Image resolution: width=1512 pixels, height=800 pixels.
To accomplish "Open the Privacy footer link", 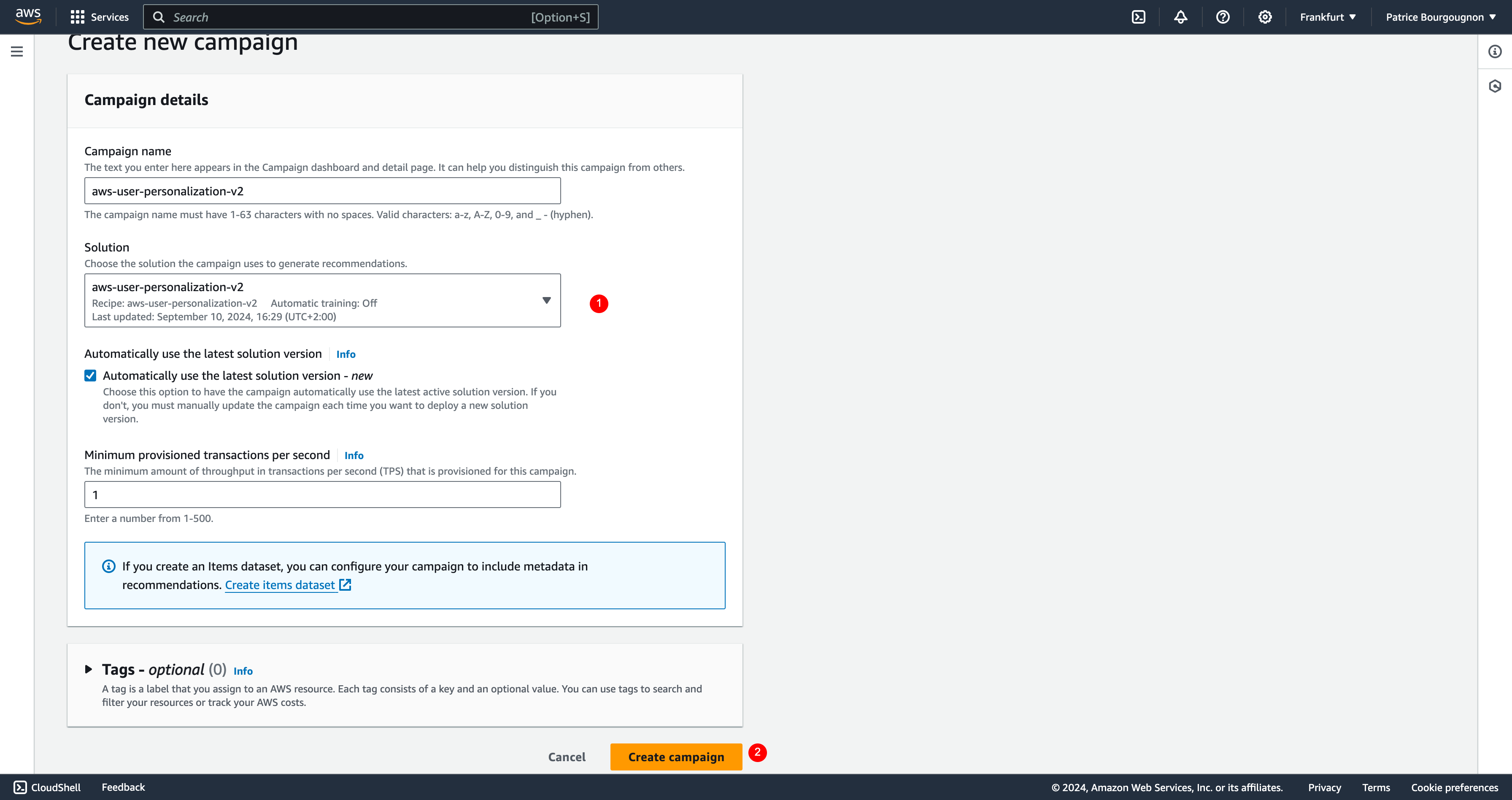I will (1324, 788).
